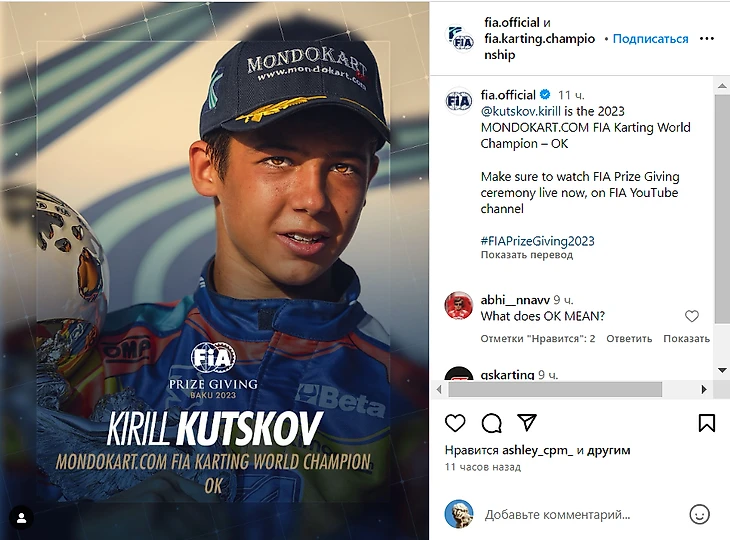Click Подписаться to follow account

pos(650,39)
